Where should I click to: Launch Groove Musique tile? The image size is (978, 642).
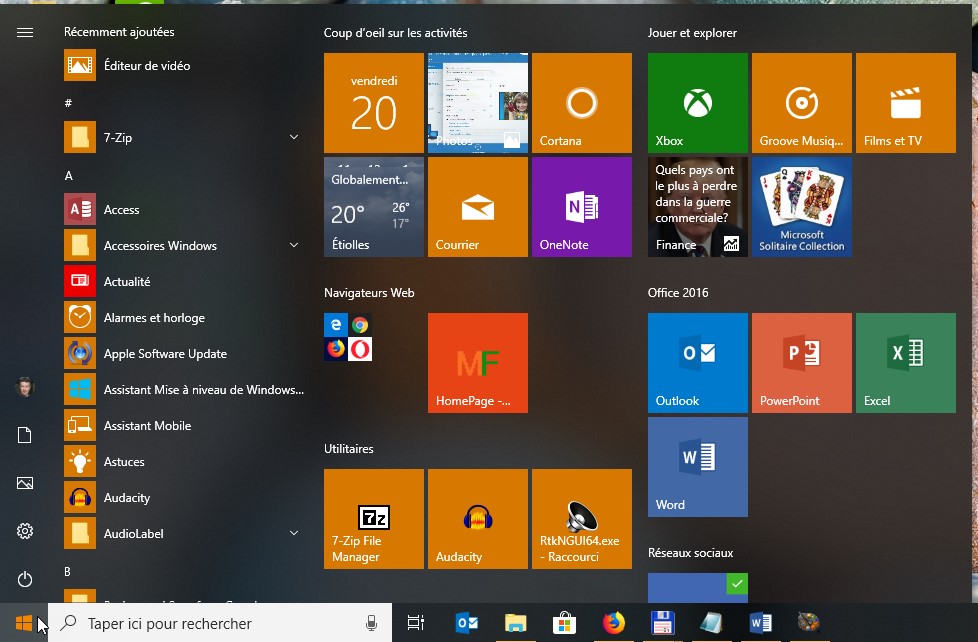pyautogui.click(x=801, y=103)
